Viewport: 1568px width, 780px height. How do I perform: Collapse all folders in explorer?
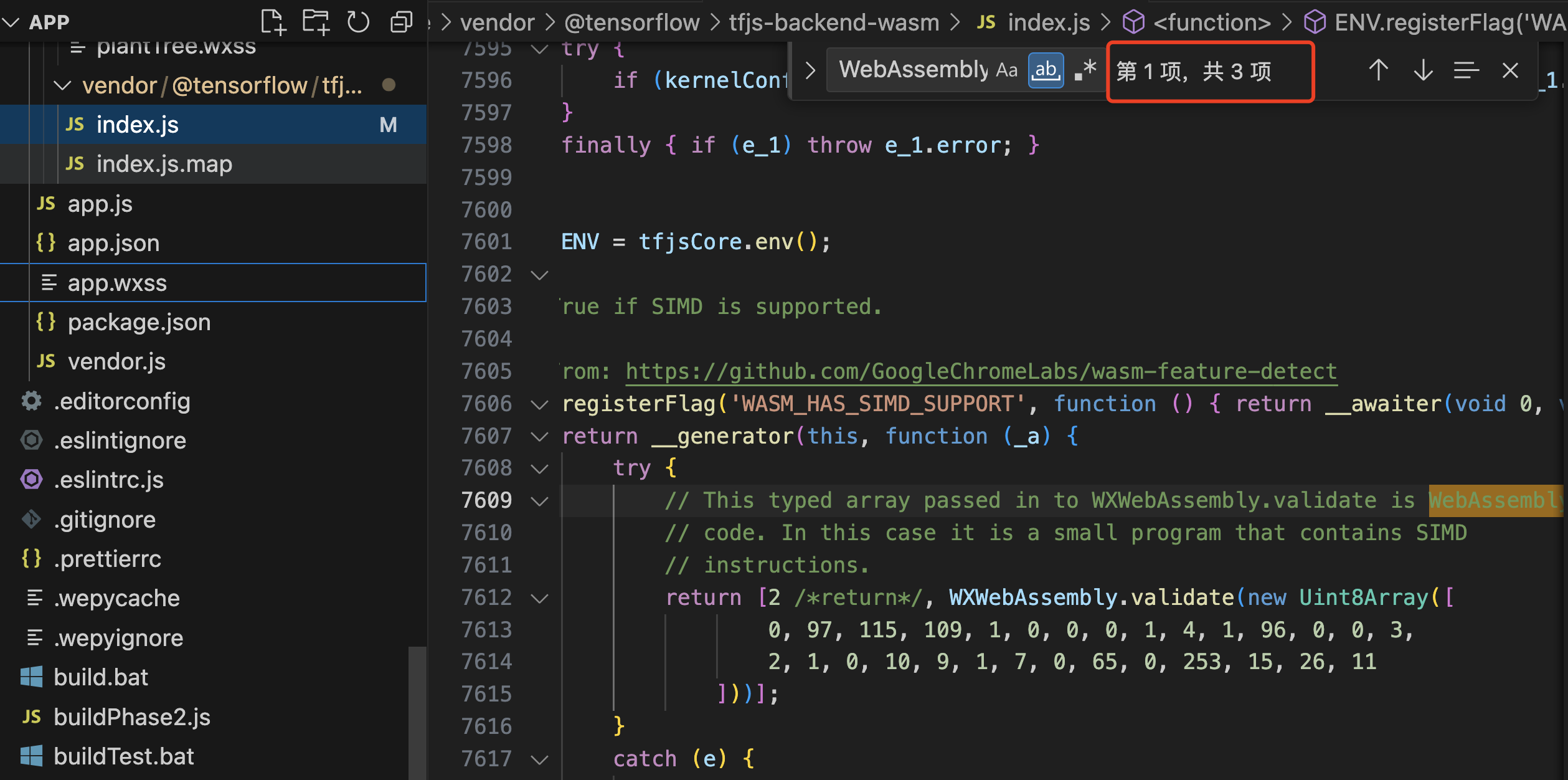(401, 22)
